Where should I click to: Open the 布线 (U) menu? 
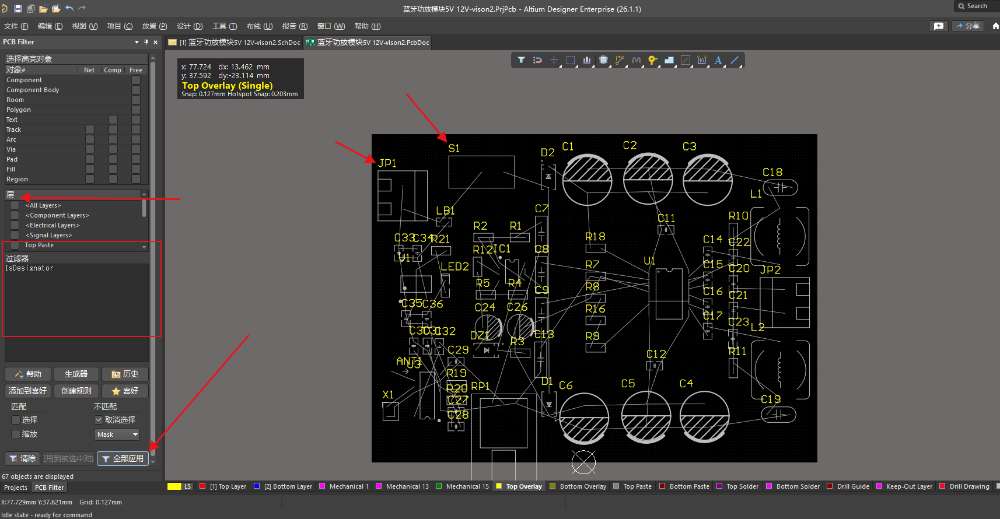(260, 26)
